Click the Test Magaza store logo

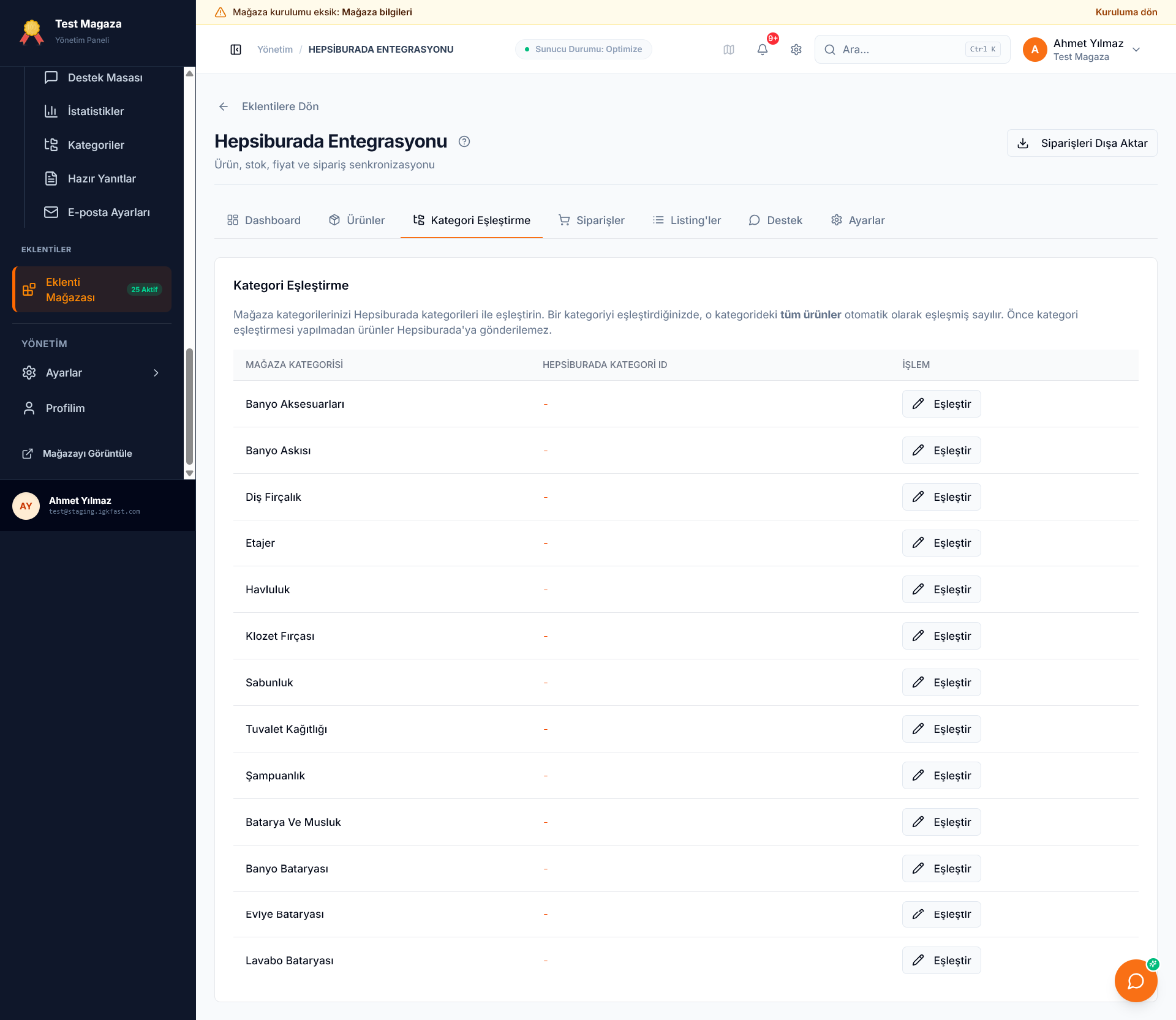point(32,32)
